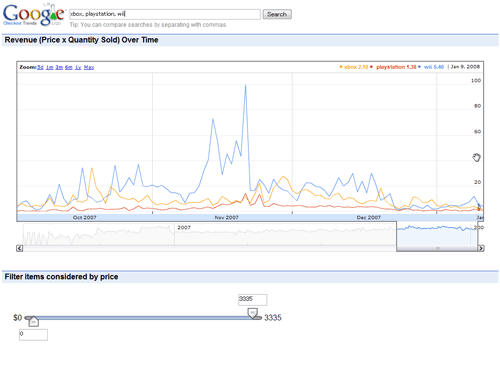The width and height of the screenshot is (500, 382).
Task: Click the xbox legend entry
Action: click(x=354, y=67)
